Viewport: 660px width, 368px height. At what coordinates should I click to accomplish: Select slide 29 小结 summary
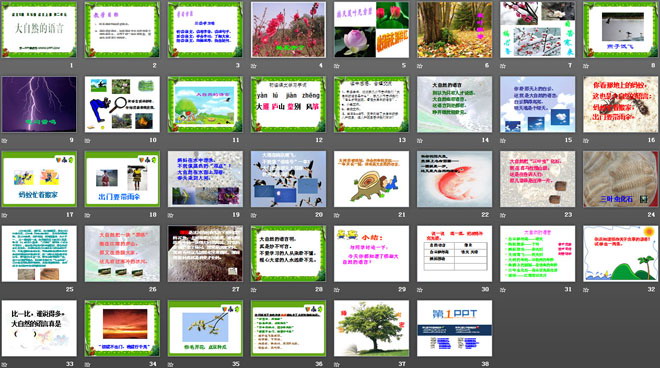372,253
